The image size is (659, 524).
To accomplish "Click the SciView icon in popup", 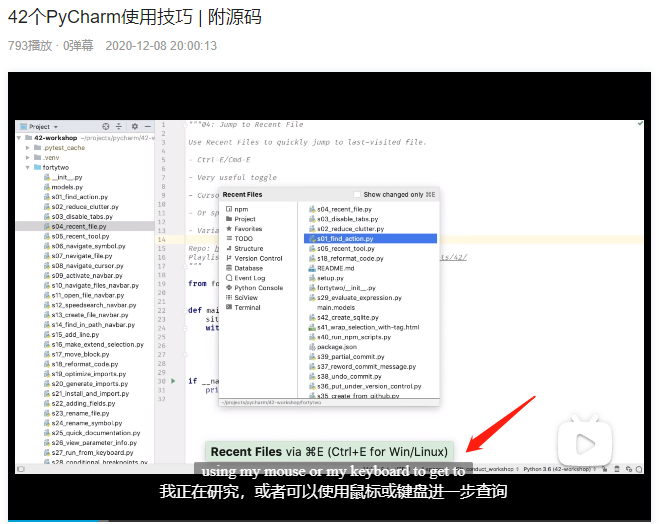I will click(229, 298).
